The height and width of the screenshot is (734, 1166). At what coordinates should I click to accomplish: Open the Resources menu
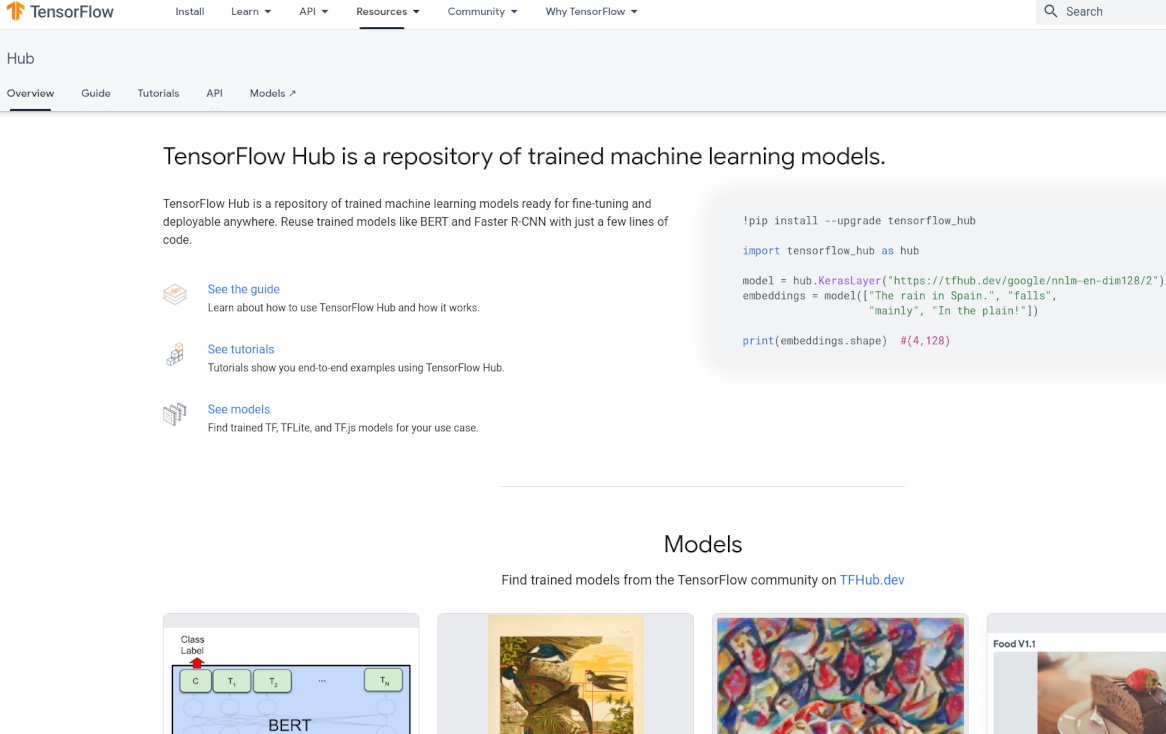(x=387, y=12)
